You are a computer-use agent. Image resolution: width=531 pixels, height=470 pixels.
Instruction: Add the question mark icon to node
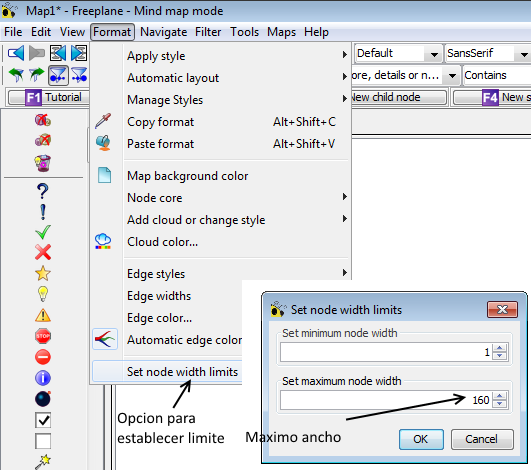[43, 191]
